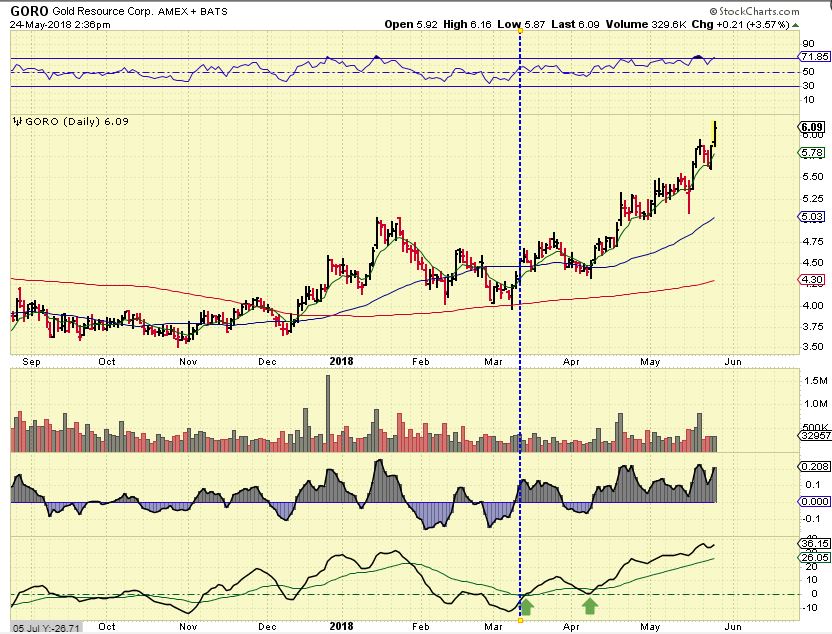This screenshot has height=634, width=832.
Task: Click the GORO (Daily) 6.09 legend label
Action: [77, 121]
